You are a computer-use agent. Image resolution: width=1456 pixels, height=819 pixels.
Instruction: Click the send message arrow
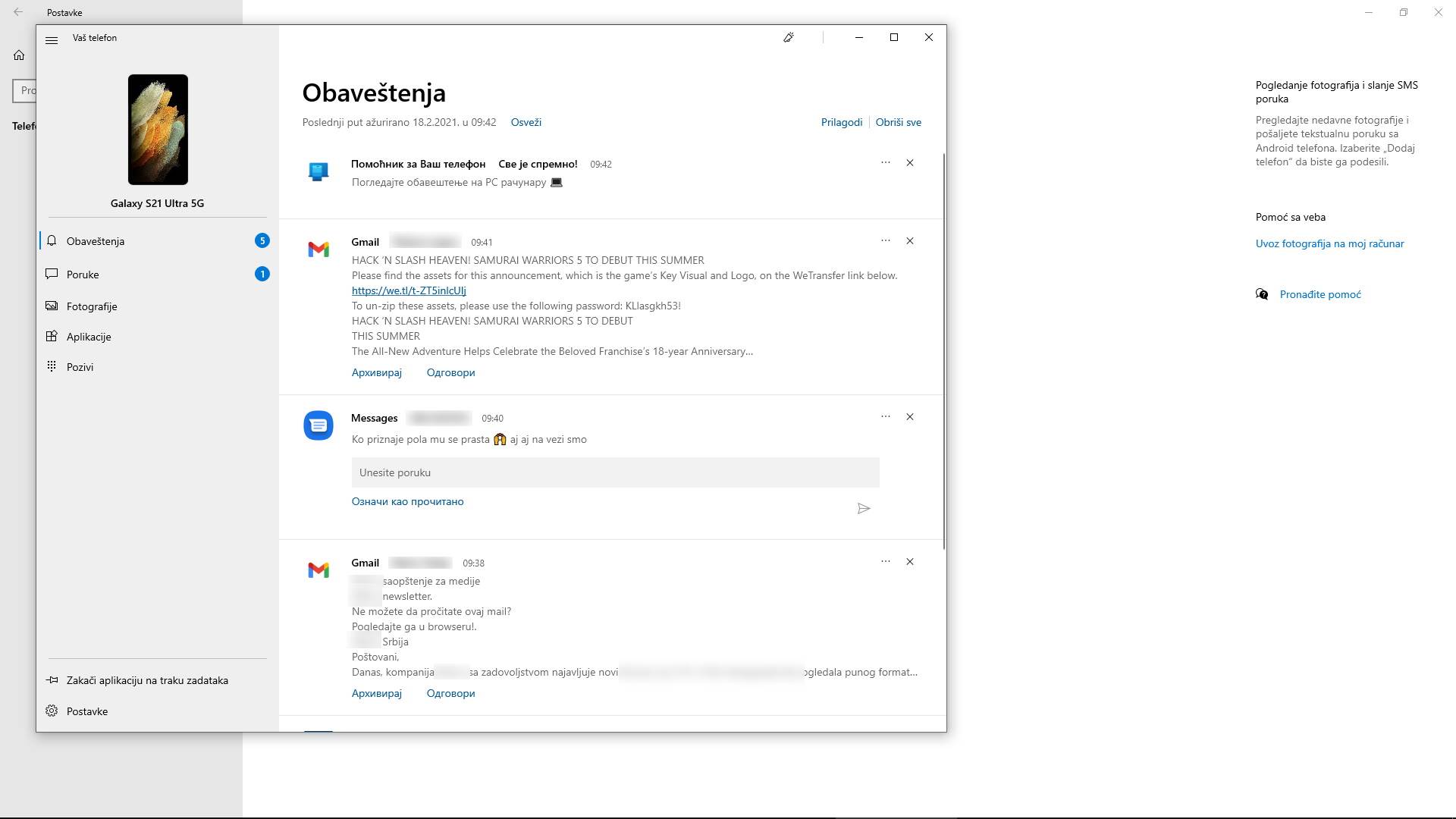click(863, 508)
